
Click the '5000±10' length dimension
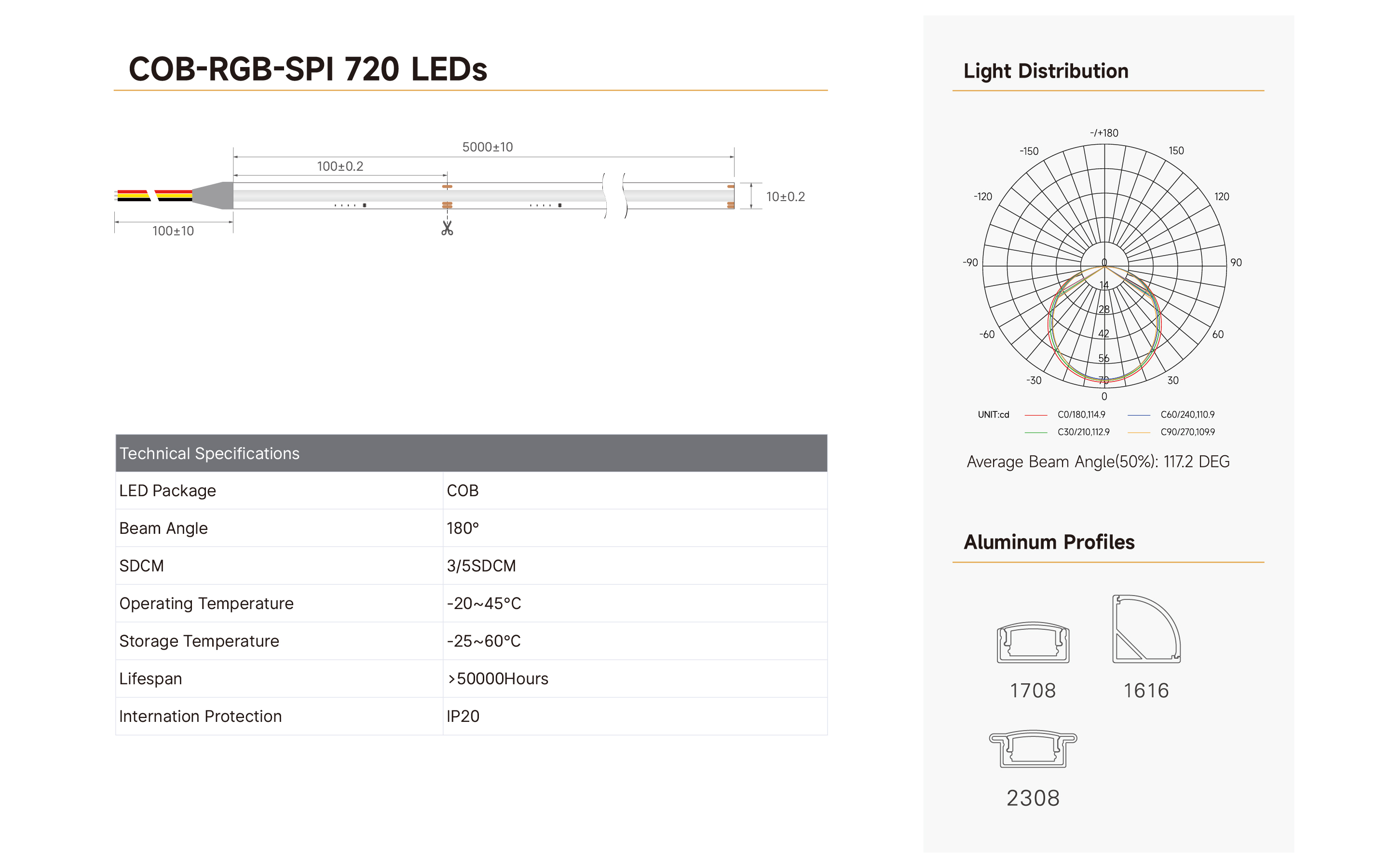pyautogui.click(x=487, y=147)
